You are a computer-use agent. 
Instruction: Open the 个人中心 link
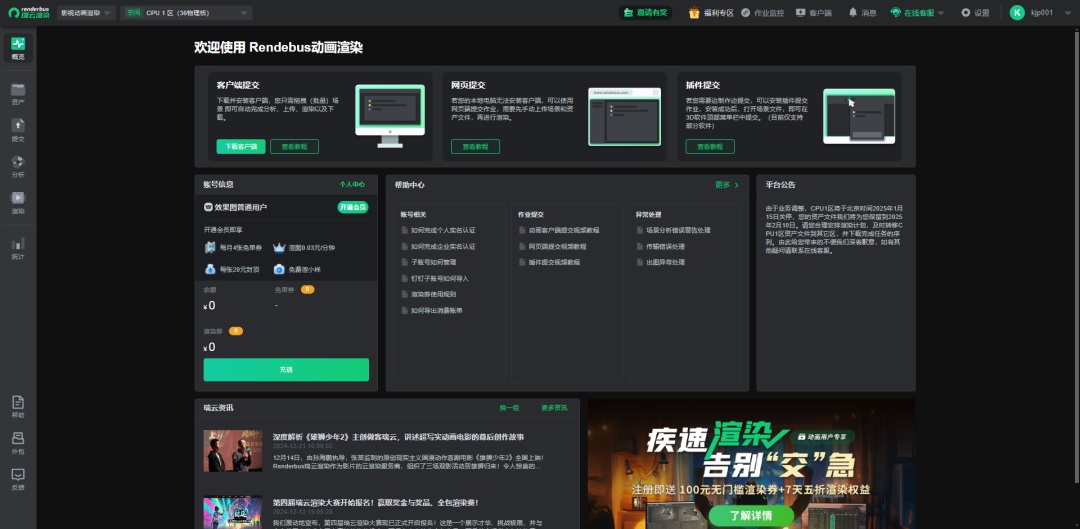pos(352,185)
